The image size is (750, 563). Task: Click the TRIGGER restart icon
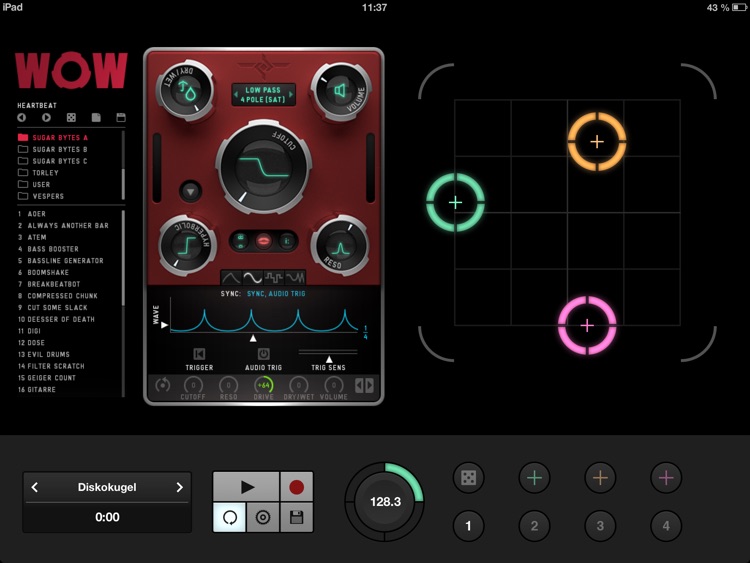click(x=199, y=354)
